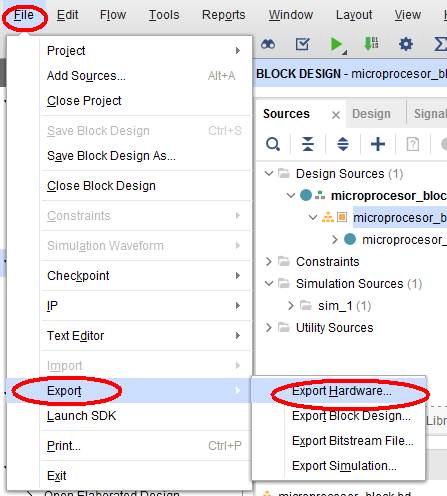Choose Export Hardware from the submenu

pyautogui.click(x=342, y=391)
